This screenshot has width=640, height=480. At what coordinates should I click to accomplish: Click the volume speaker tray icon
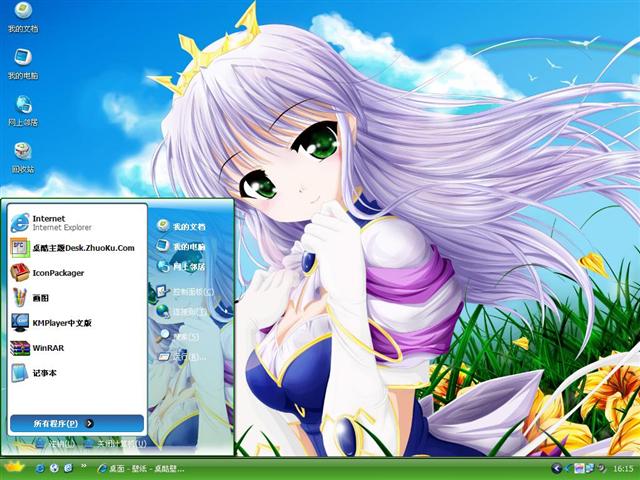(x=602, y=468)
